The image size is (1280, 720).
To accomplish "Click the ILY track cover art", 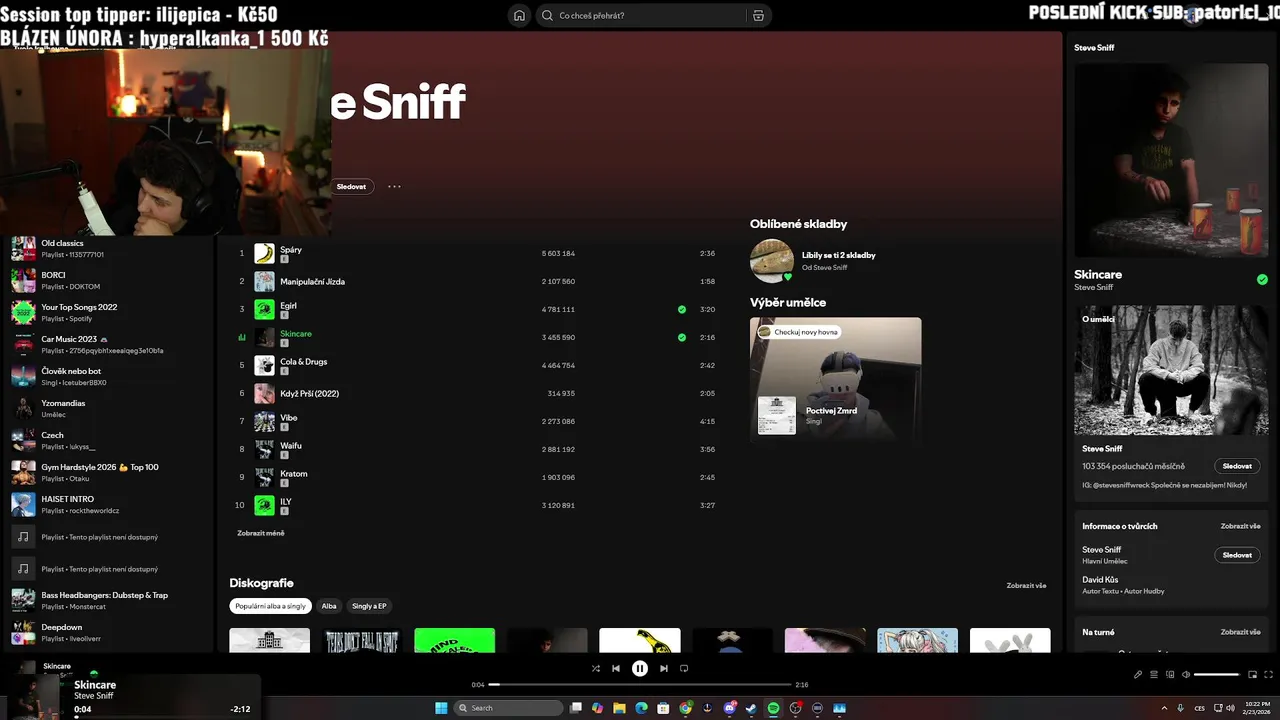I will pyautogui.click(x=264, y=505).
